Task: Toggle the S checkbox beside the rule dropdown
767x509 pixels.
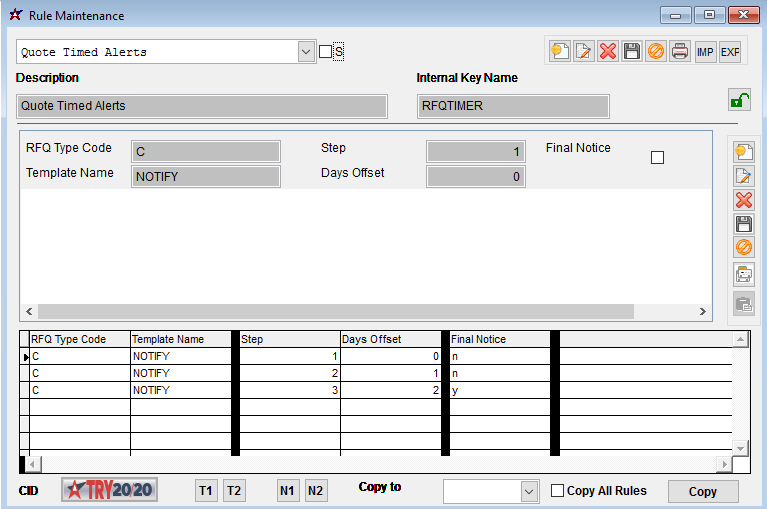Action: click(325, 52)
